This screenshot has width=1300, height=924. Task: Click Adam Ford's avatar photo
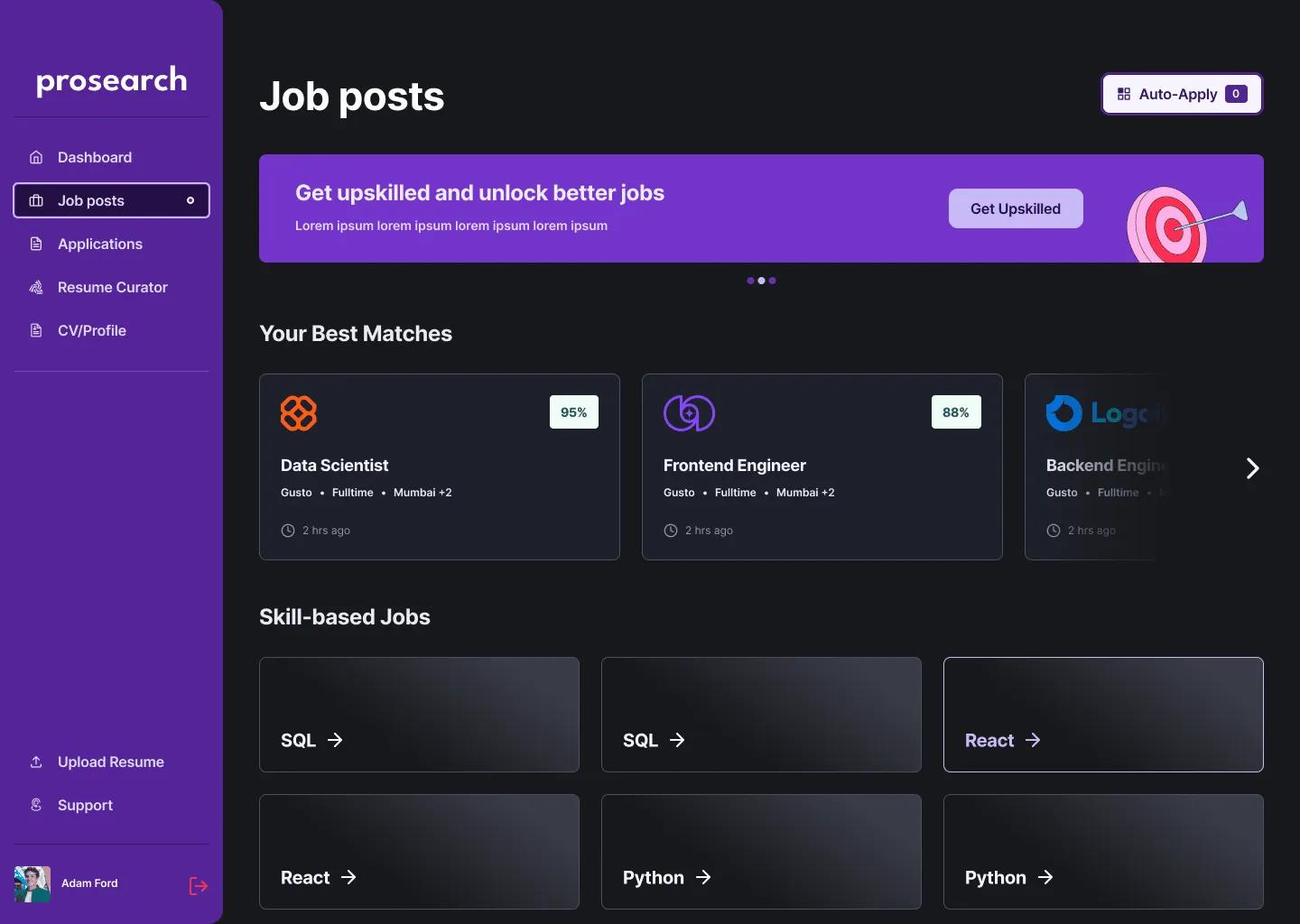click(32, 884)
